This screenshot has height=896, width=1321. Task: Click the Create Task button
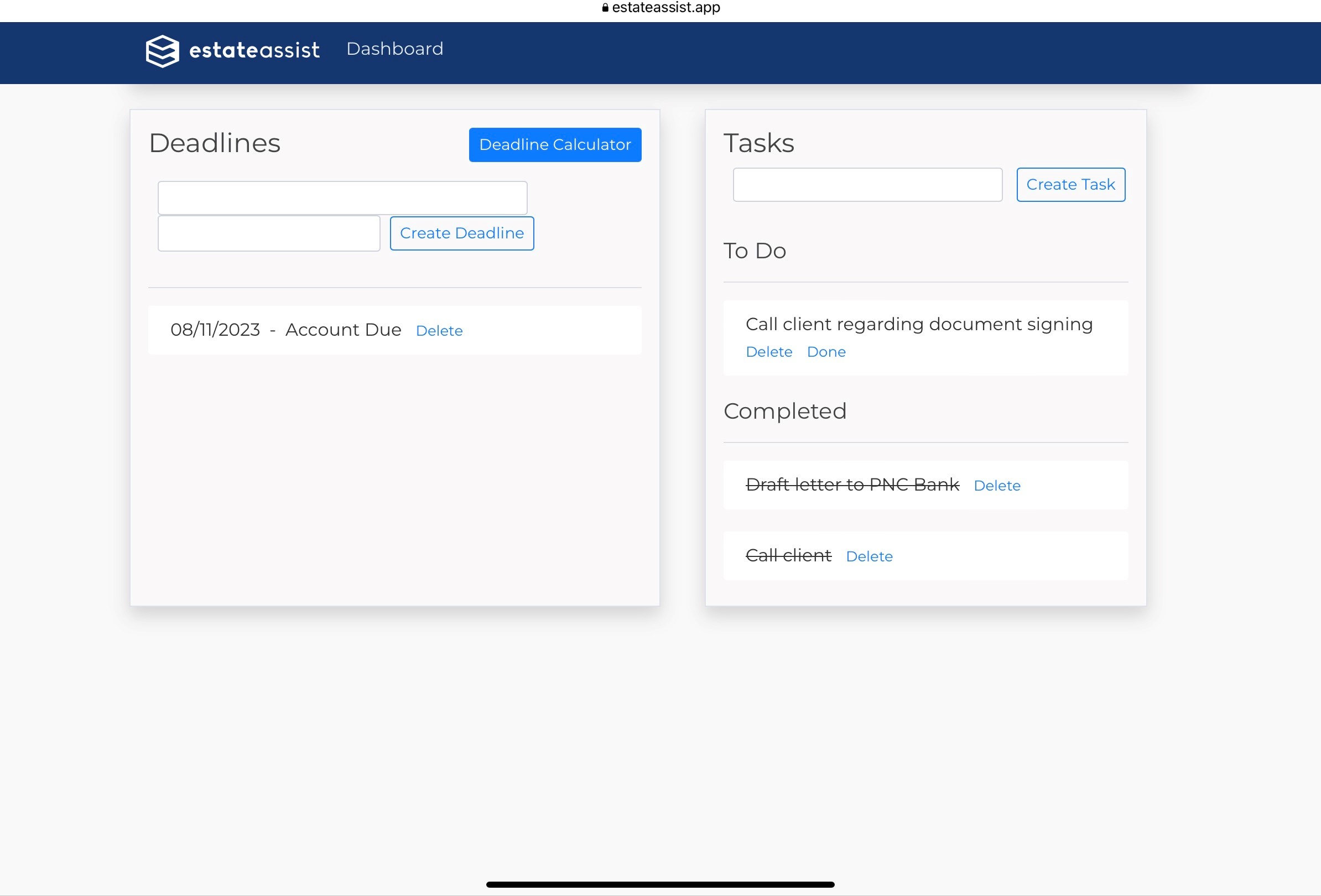pos(1070,185)
